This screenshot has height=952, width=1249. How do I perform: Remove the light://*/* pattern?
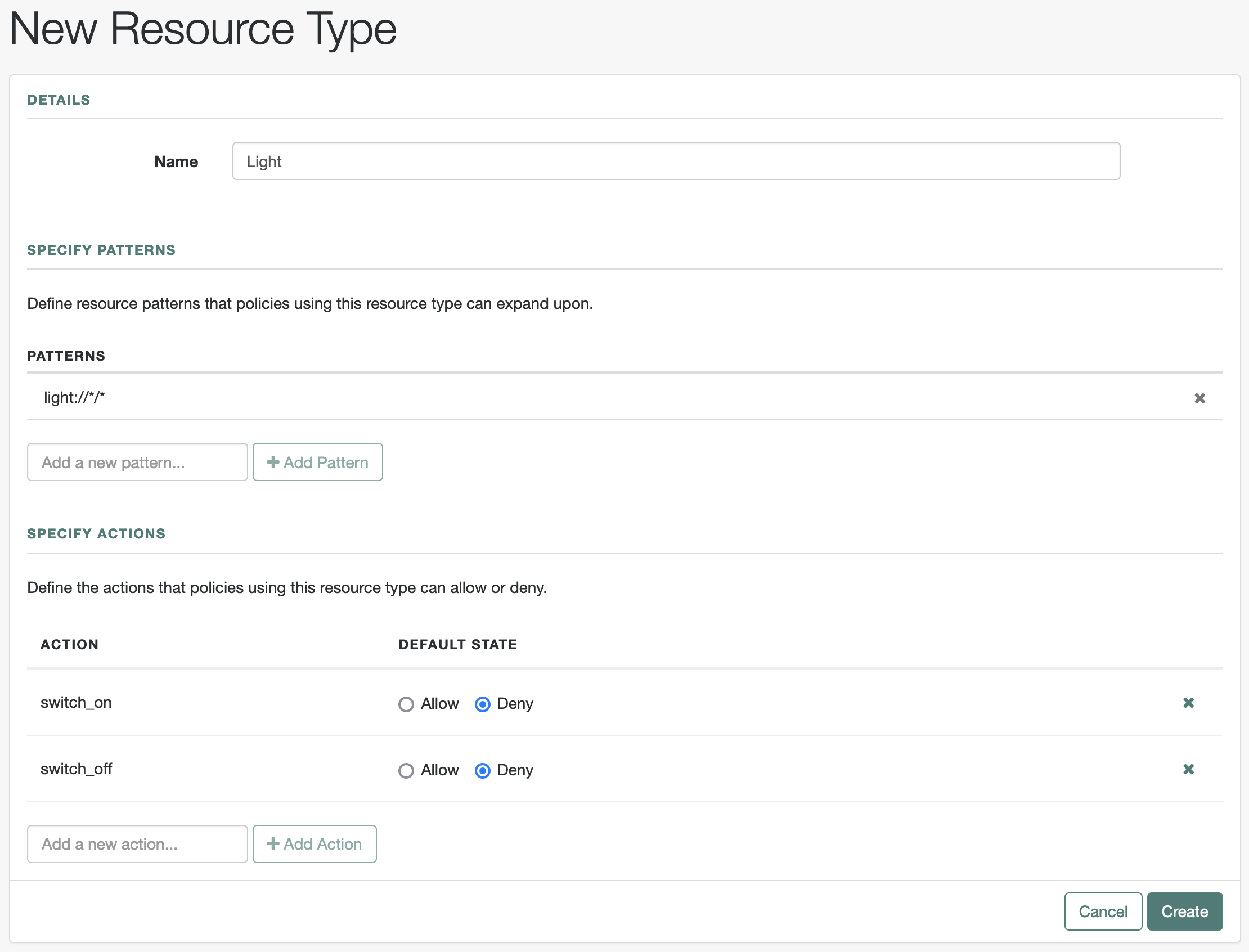point(1199,398)
